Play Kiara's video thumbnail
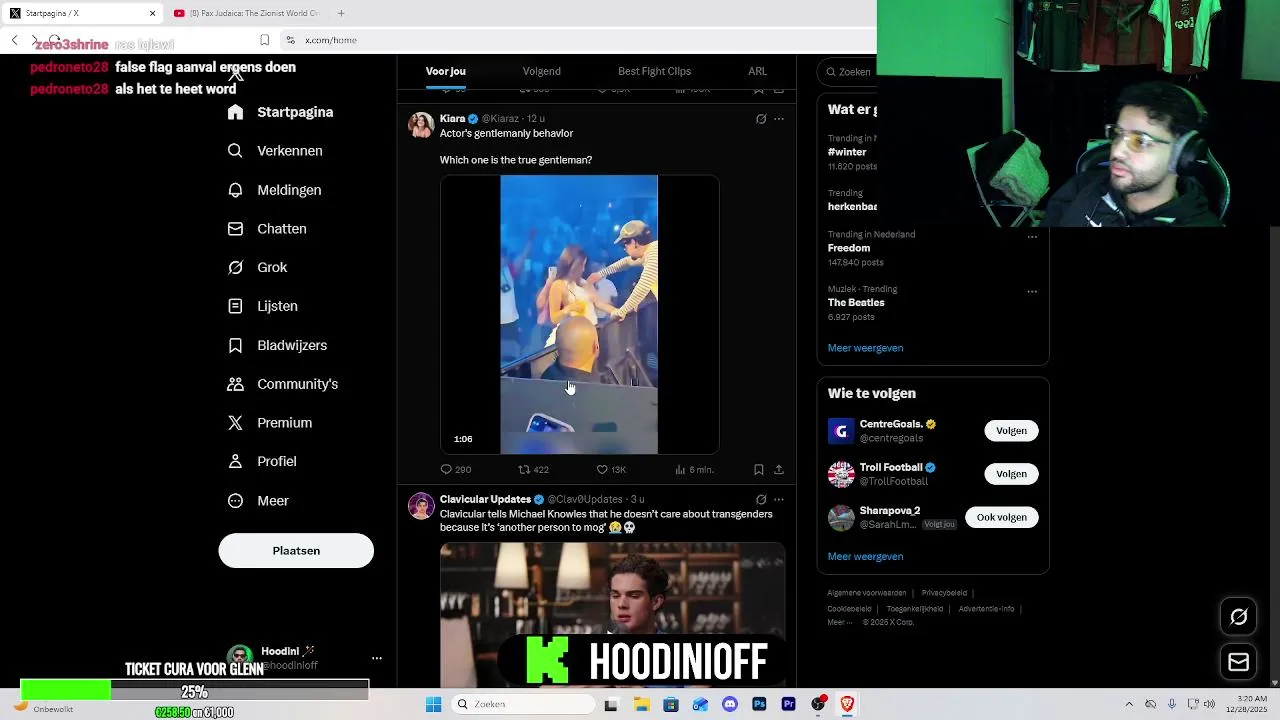Viewport: 1280px width, 720px height. [579, 314]
